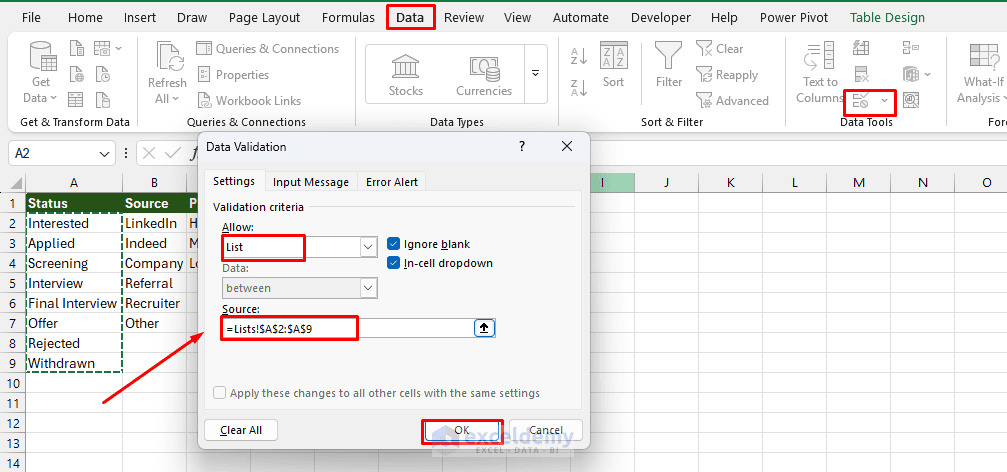1007x472 pixels.
Task: Insert Stocks data type
Action: [406, 74]
